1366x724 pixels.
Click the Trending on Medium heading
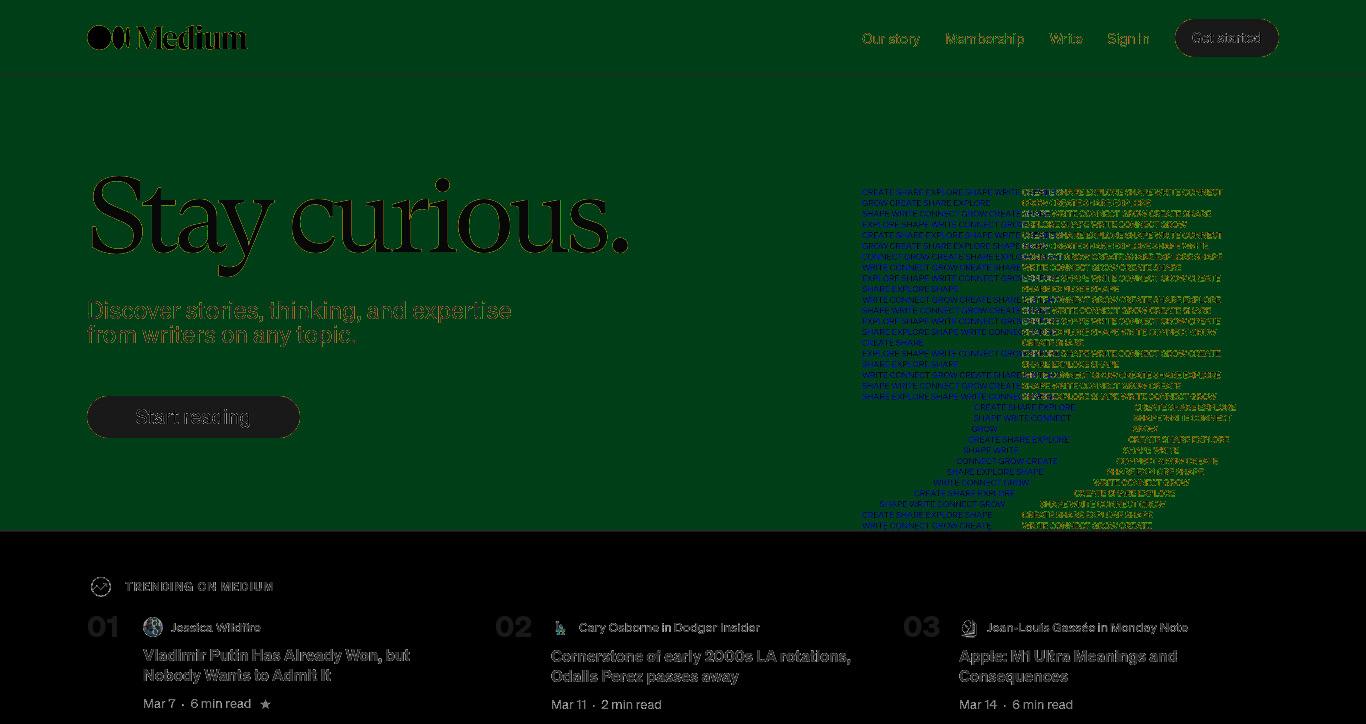coord(199,587)
